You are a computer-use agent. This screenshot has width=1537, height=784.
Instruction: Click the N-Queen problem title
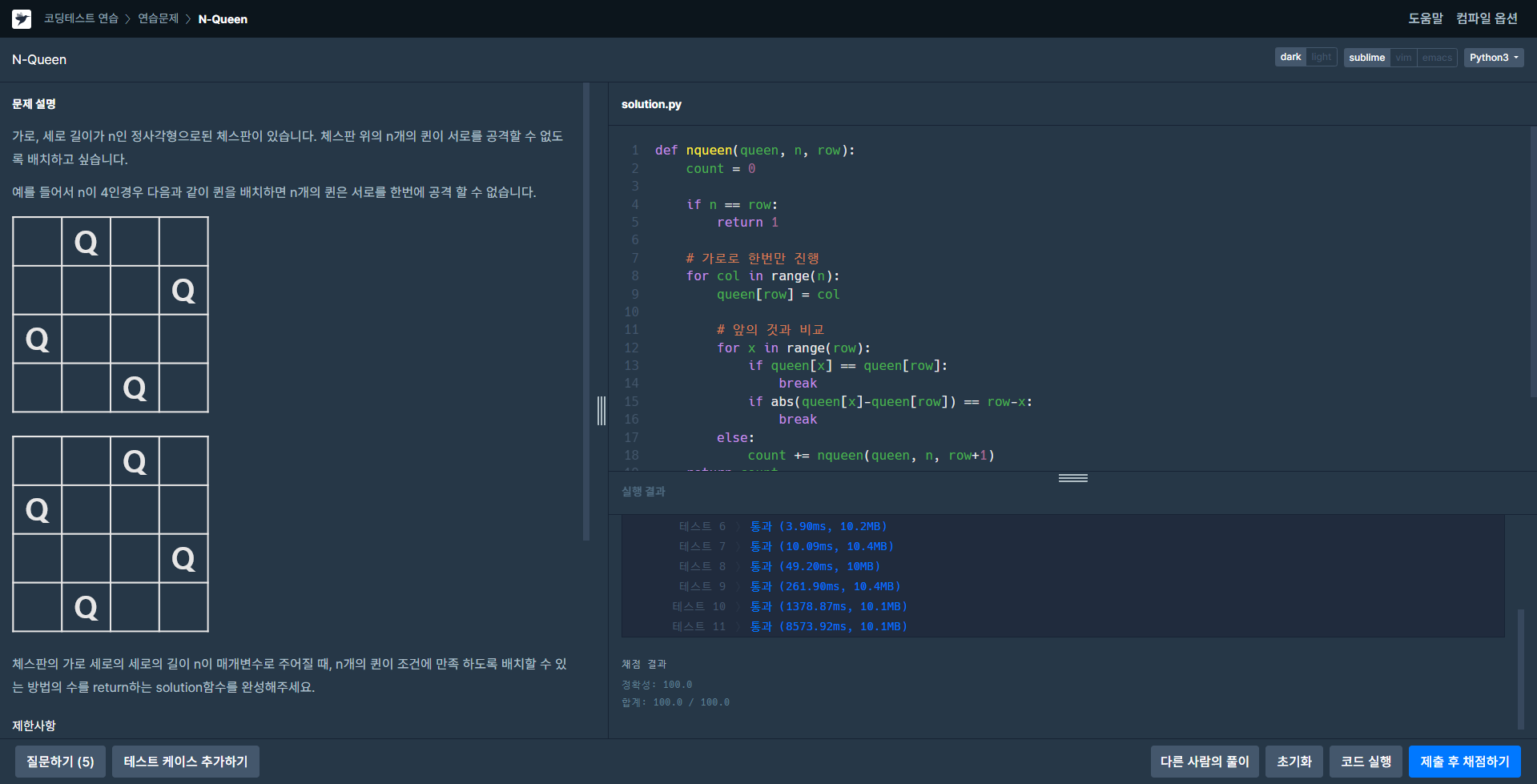pyautogui.click(x=39, y=60)
